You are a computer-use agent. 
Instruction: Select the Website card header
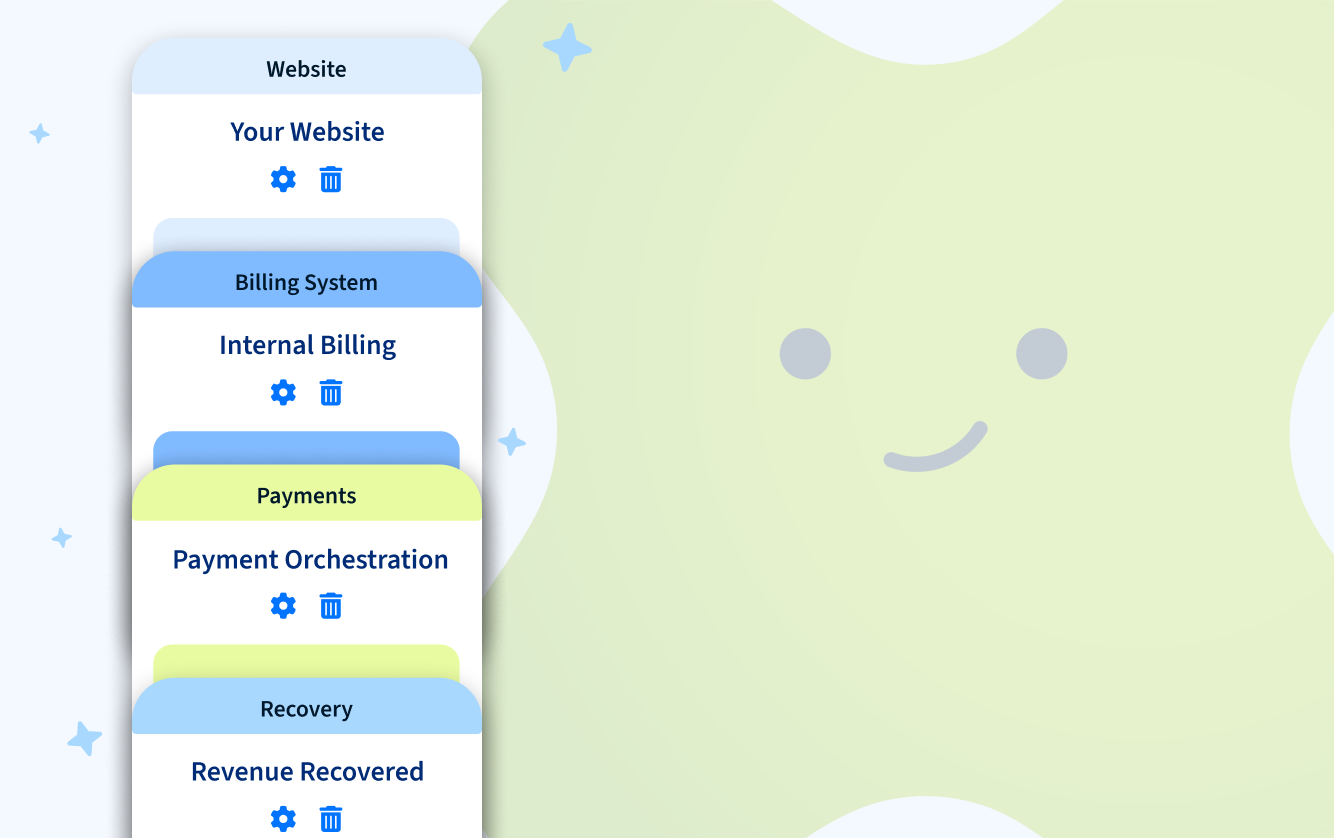(307, 68)
